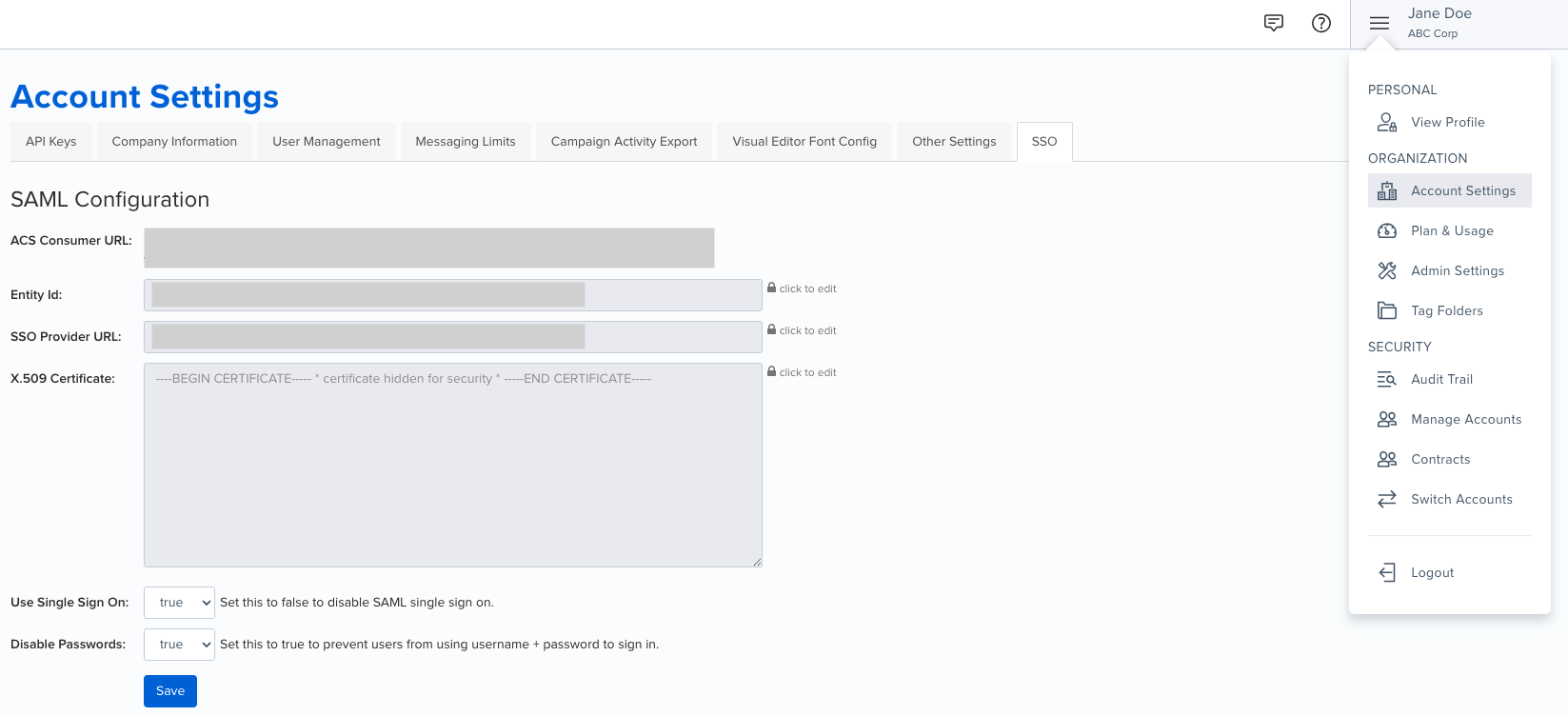Open View Profile menu entry

tap(1449, 122)
